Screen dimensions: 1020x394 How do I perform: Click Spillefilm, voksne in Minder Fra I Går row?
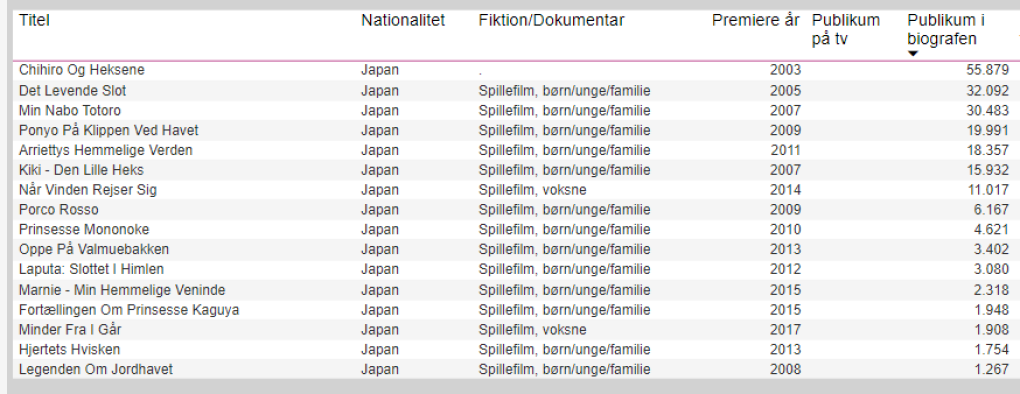click(x=532, y=330)
